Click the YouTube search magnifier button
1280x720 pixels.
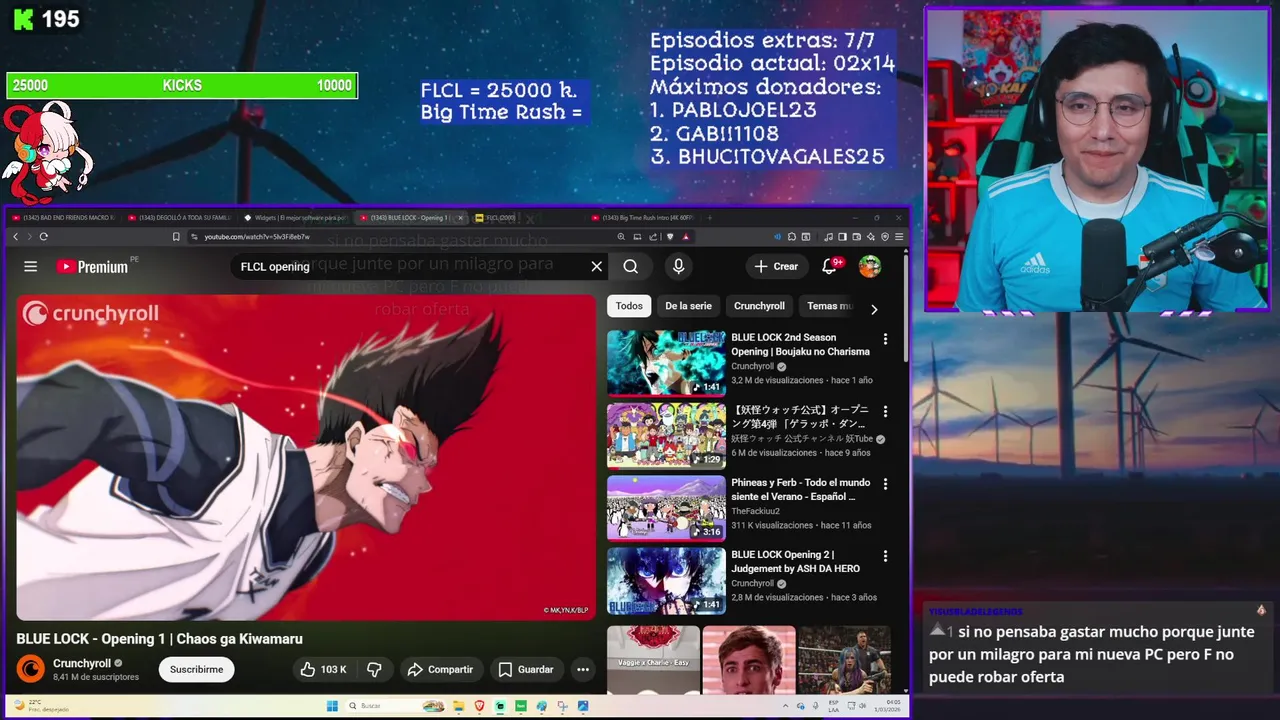click(630, 266)
